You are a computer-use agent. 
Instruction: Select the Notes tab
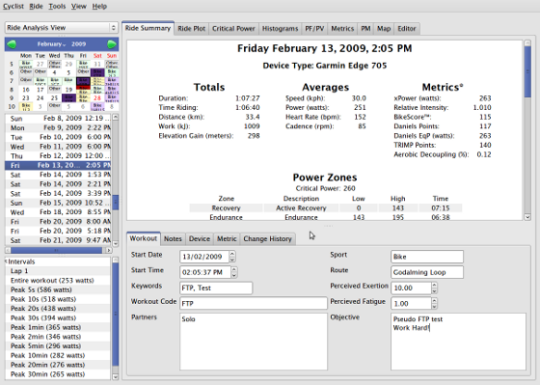click(173, 239)
